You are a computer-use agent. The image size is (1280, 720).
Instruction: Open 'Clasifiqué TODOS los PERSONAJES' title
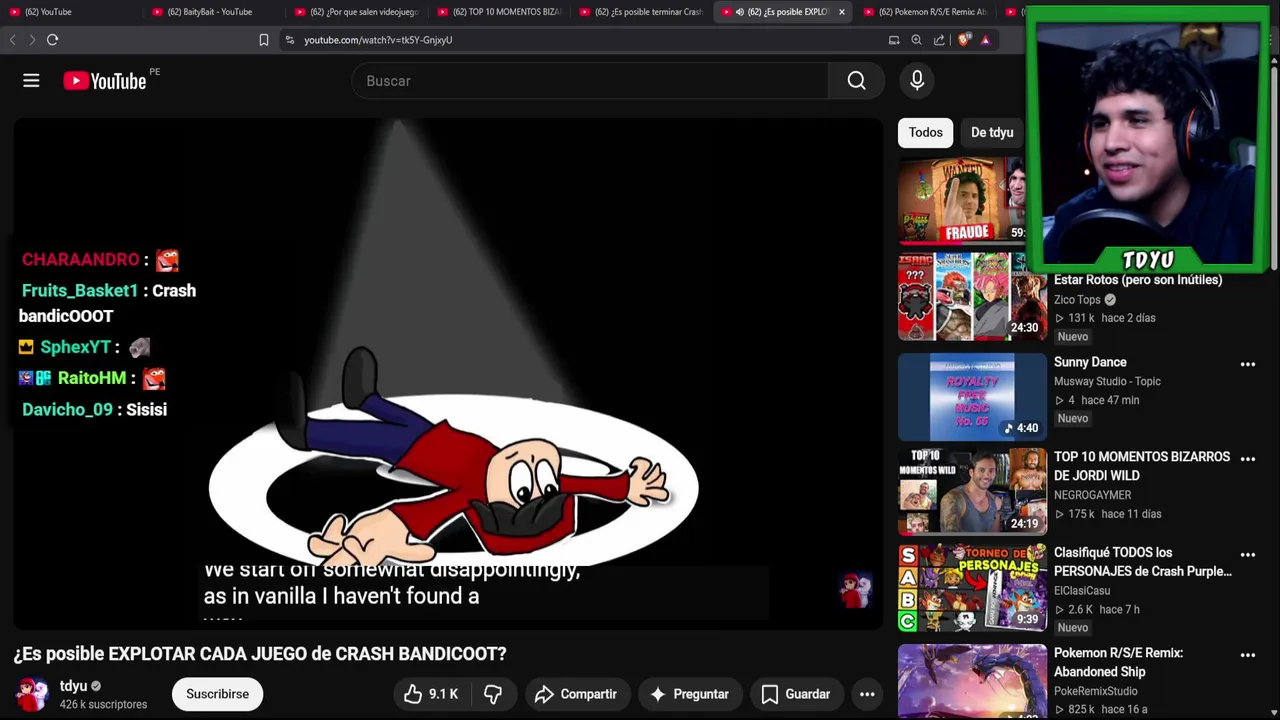click(x=1143, y=562)
